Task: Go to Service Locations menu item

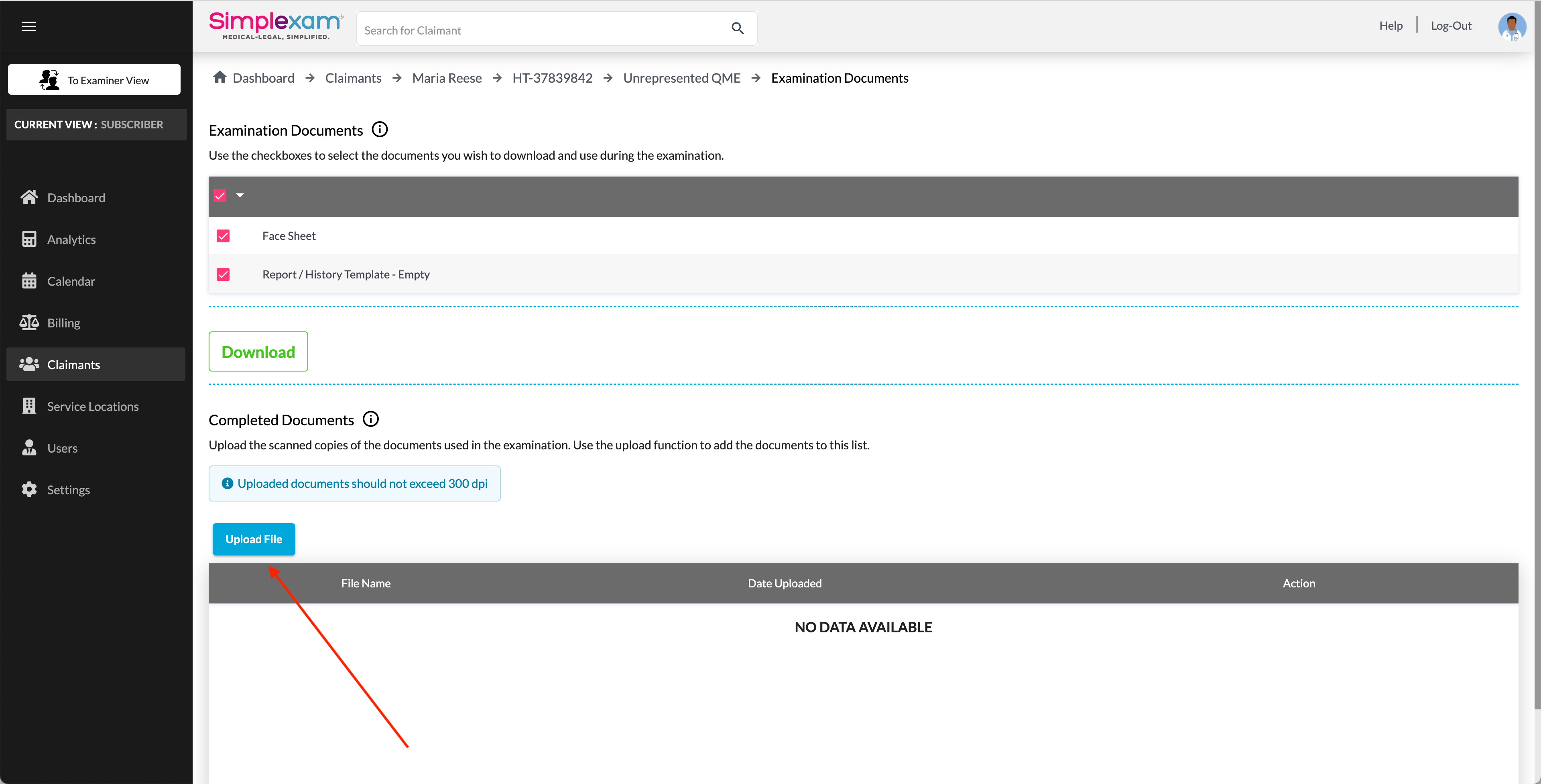Action: click(93, 407)
